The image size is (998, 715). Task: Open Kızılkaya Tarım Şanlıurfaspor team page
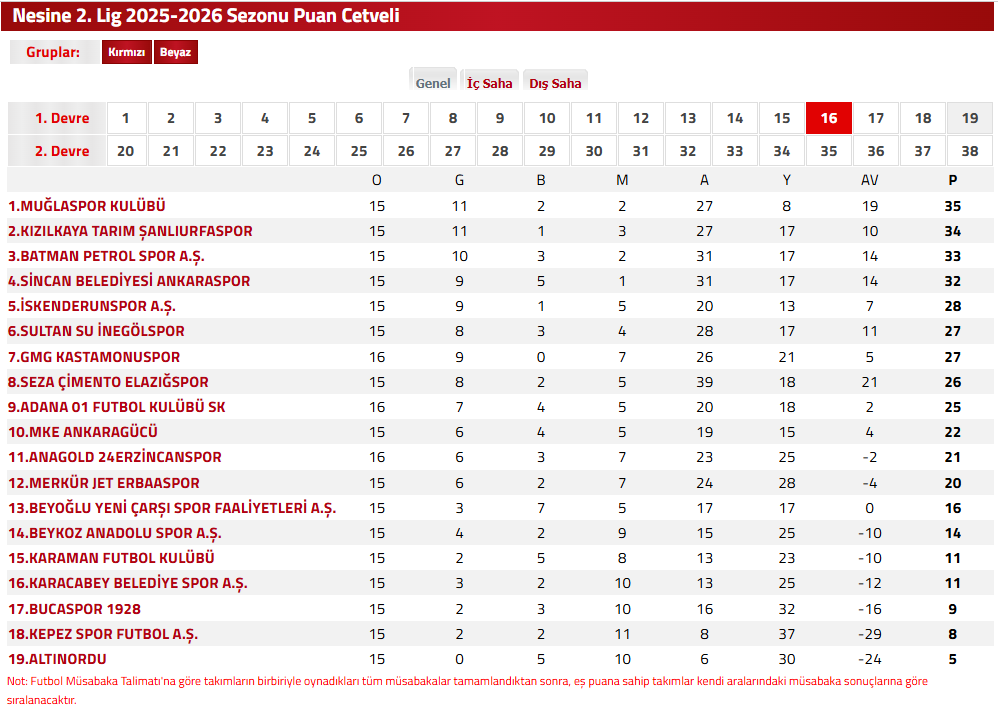click(130, 231)
